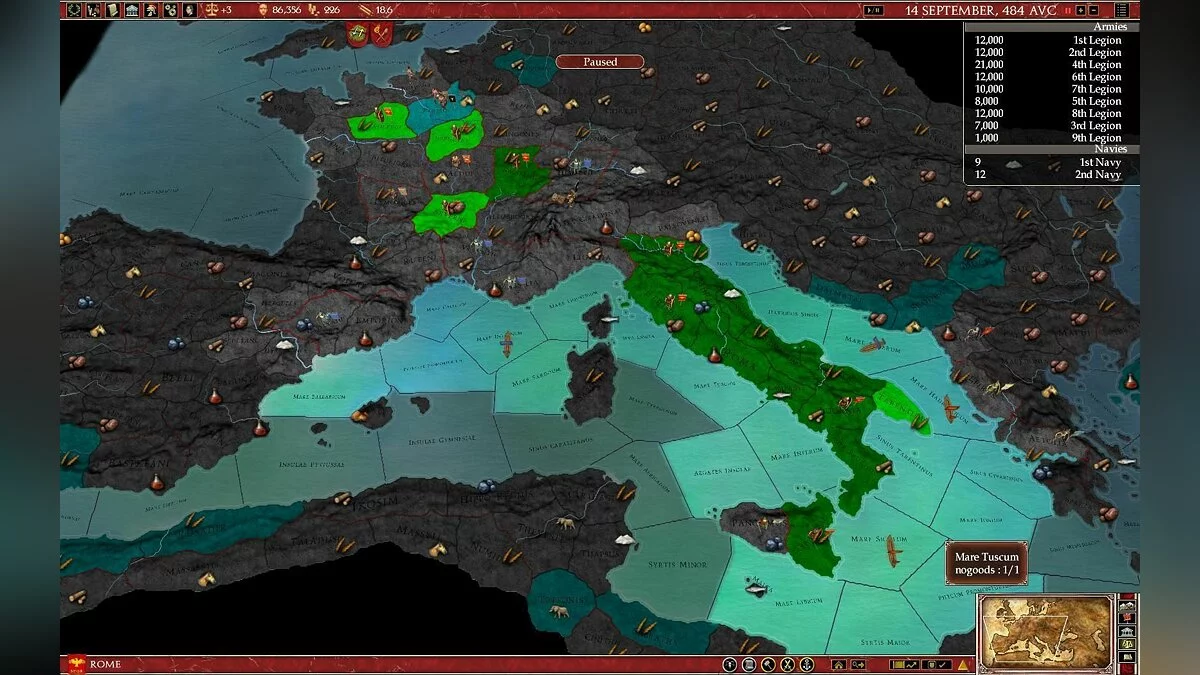Select the ship in Mare Siculum
The width and height of the screenshot is (1200, 675).
(x=894, y=550)
